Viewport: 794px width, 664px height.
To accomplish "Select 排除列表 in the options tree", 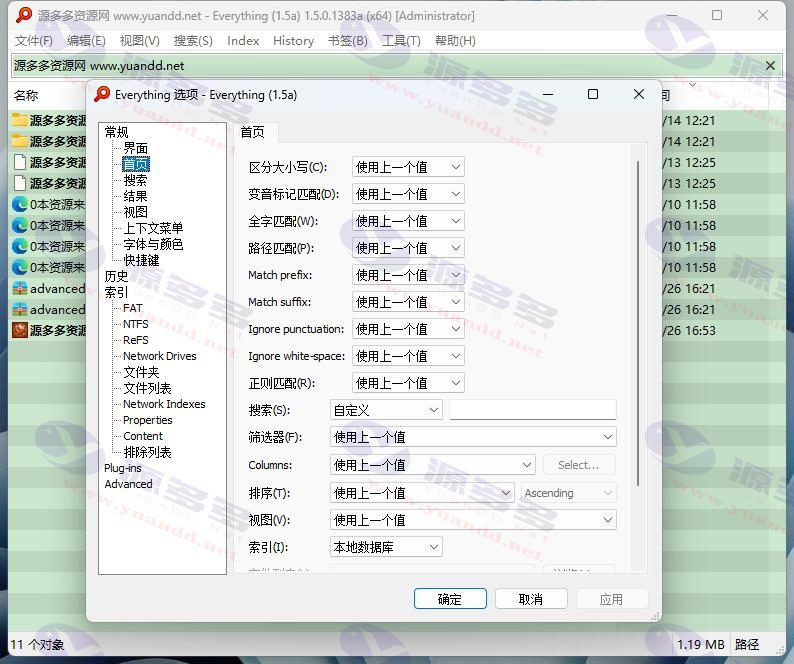I will point(147,452).
